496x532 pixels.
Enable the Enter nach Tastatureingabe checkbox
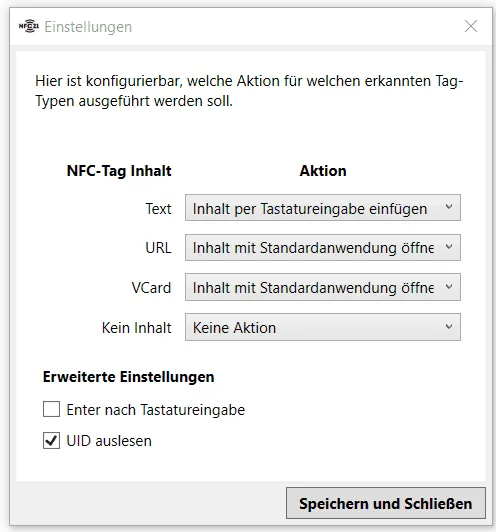[x=52, y=409]
